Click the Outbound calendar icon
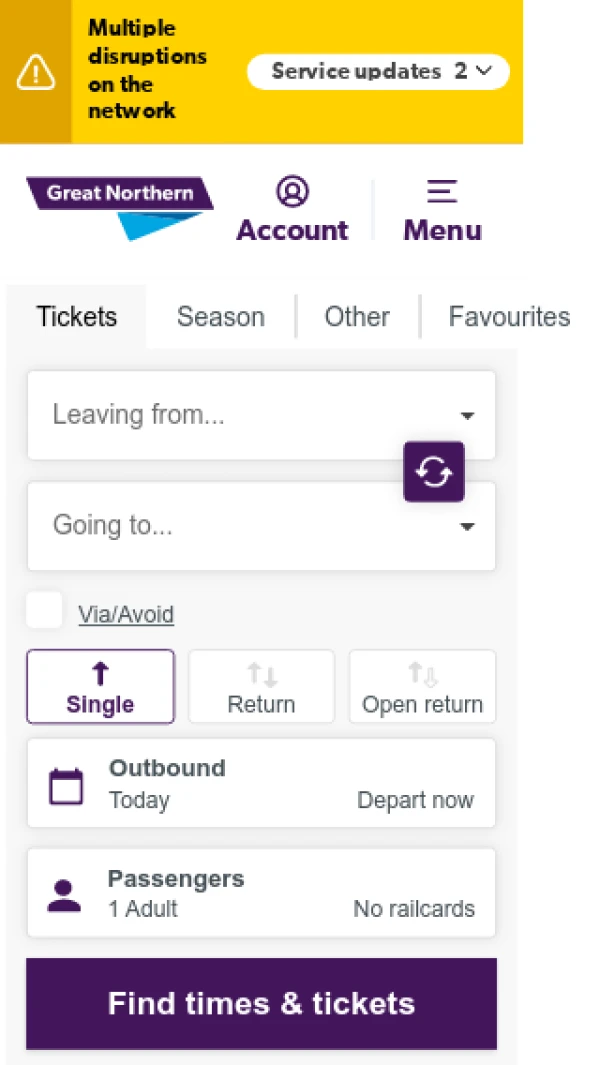Screen dimensions: 600x1065 click(x=66, y=787)
